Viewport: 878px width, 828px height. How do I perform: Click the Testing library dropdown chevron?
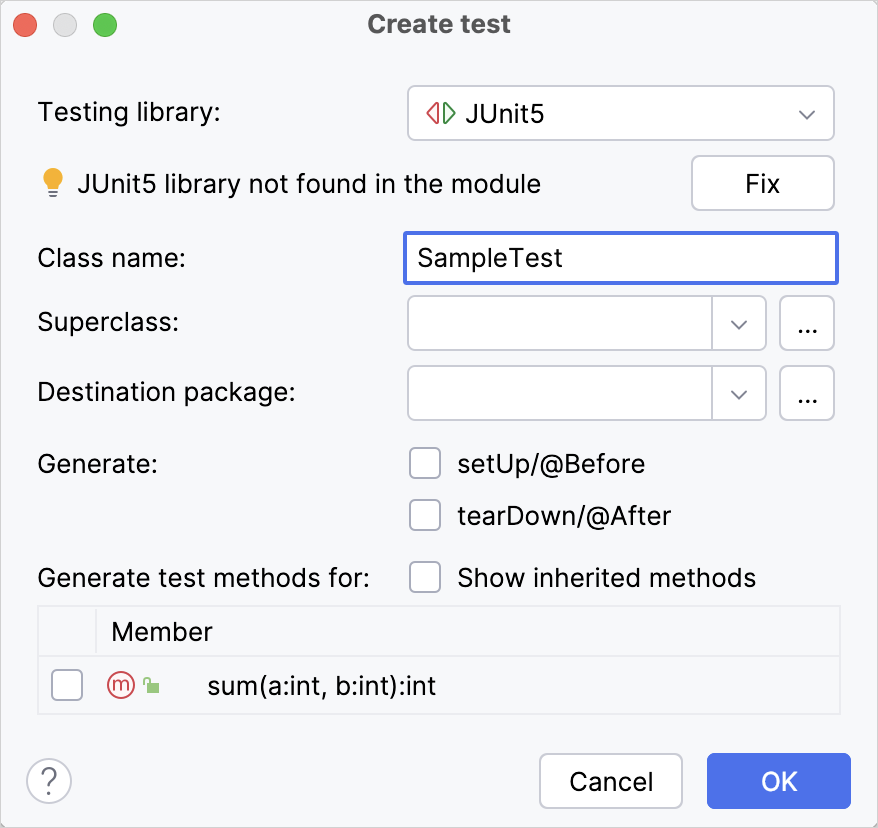click(806, 113)
